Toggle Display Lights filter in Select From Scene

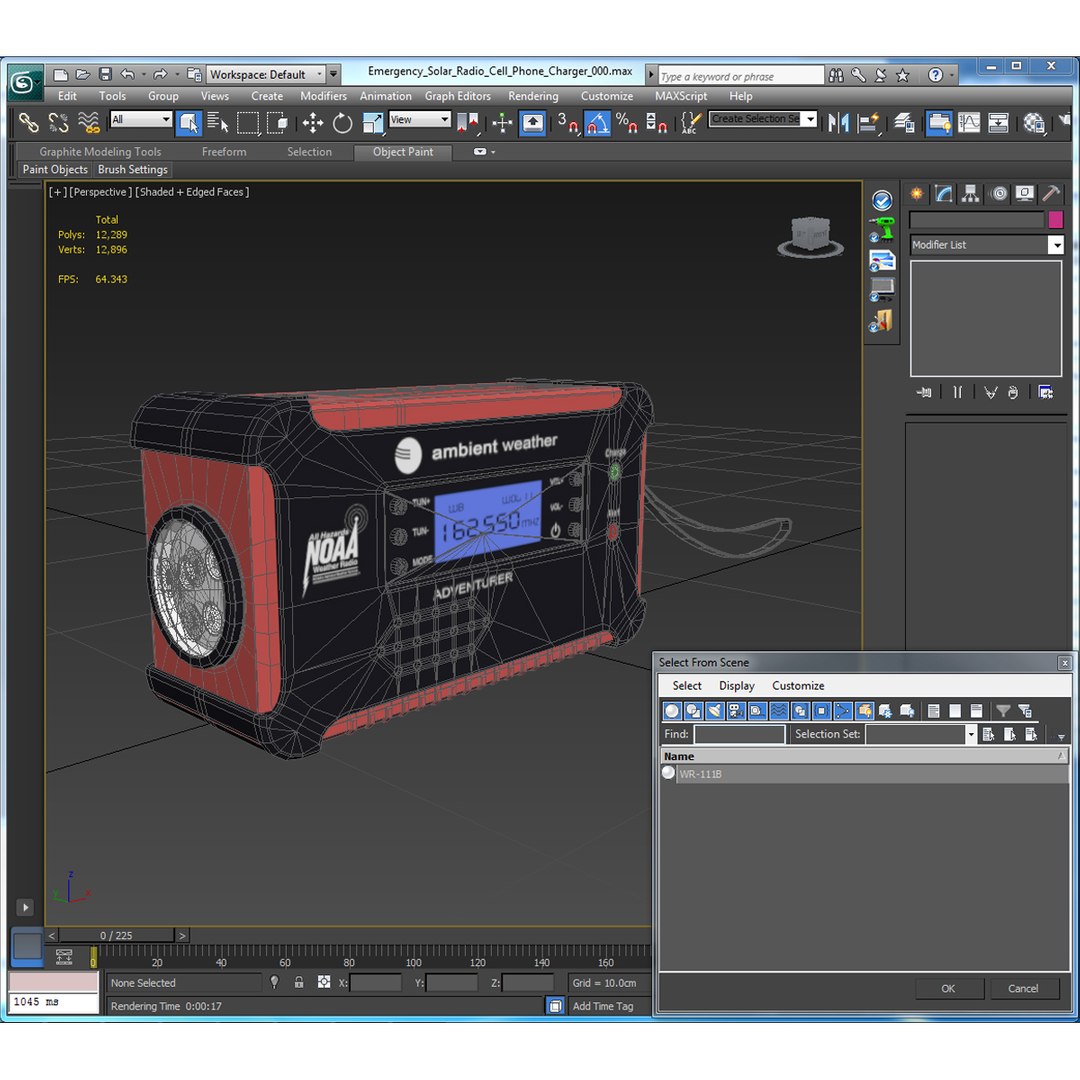(715, 711)
